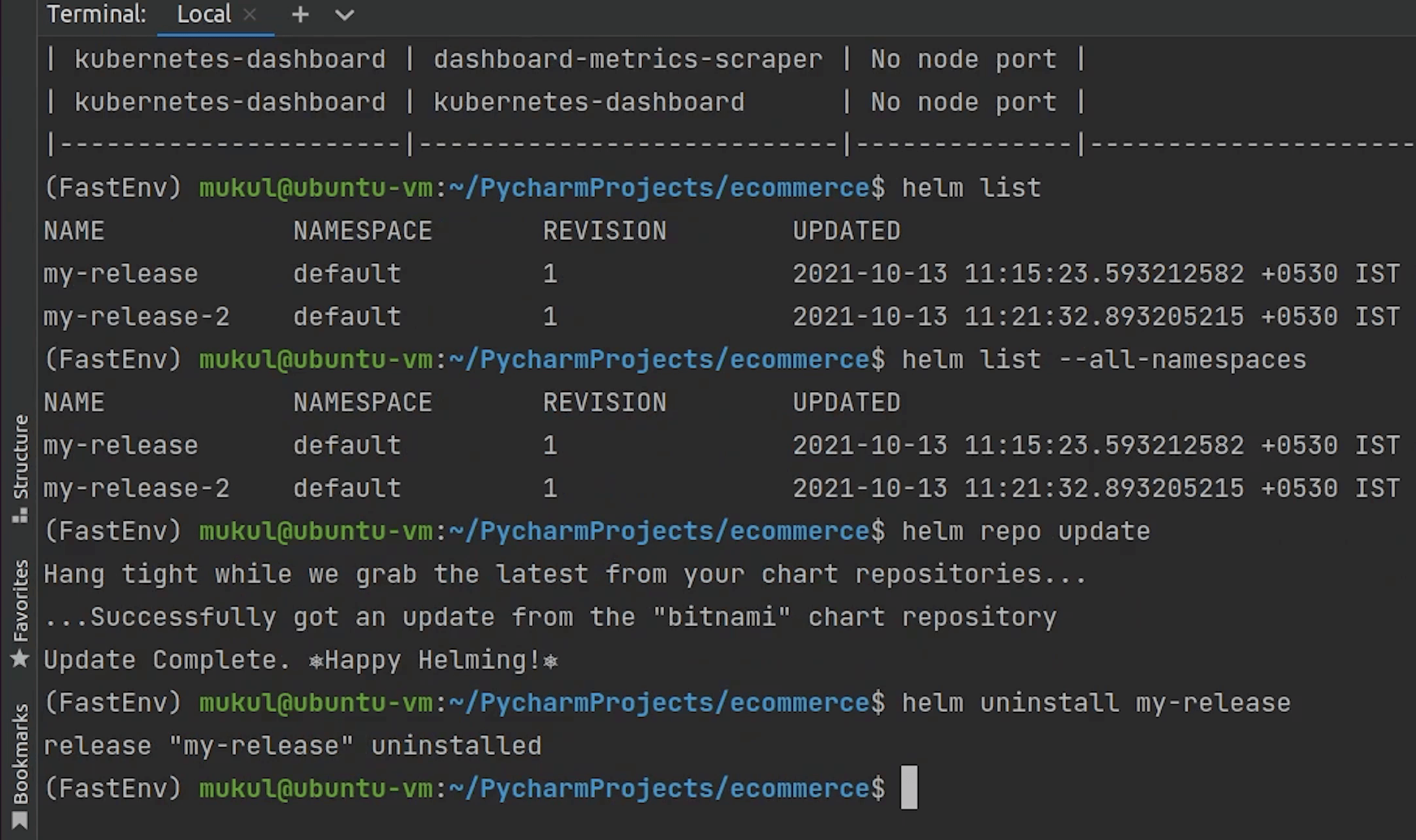1416x840 pixels.
Task: Click the 'helm list --all-namespaces' command text
Action: [1103, 360]
